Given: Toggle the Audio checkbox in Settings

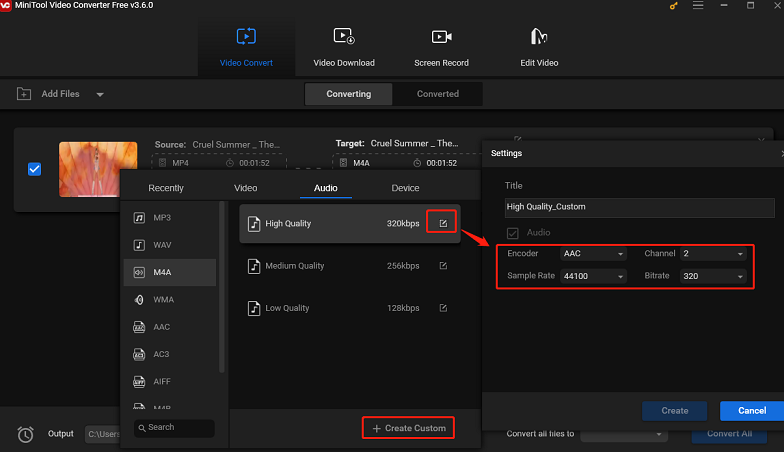Looking at the screenshot, I should pyautogui.click(x=512, y=233).
